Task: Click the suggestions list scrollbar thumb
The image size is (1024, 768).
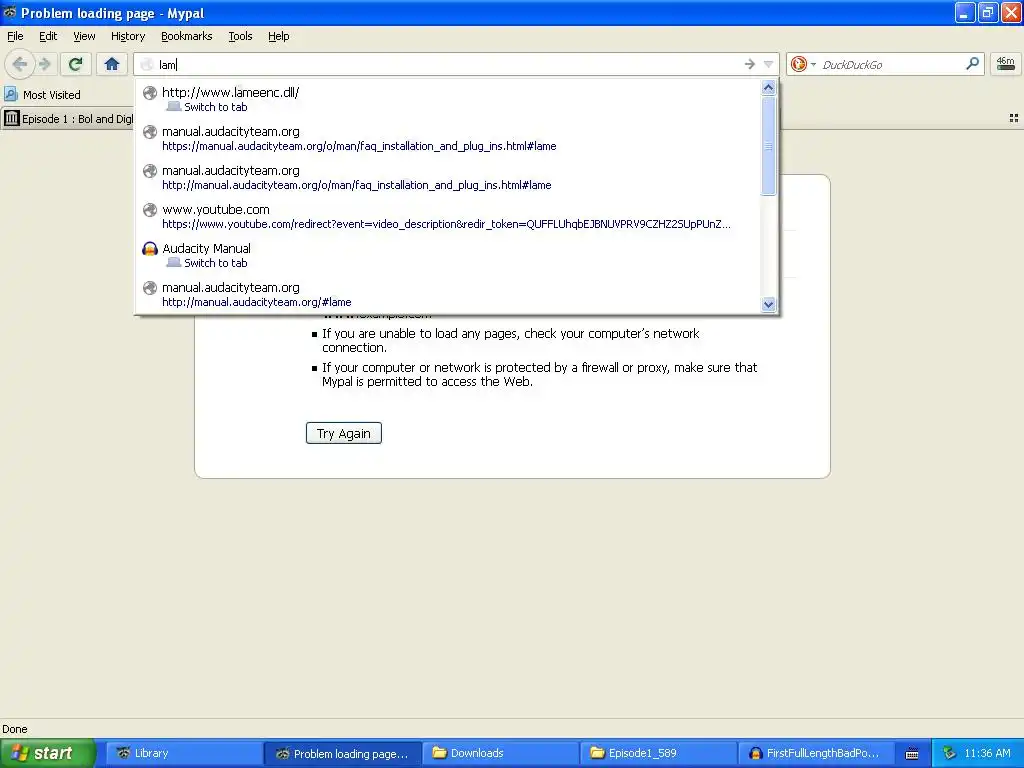Action: [769, 146]
